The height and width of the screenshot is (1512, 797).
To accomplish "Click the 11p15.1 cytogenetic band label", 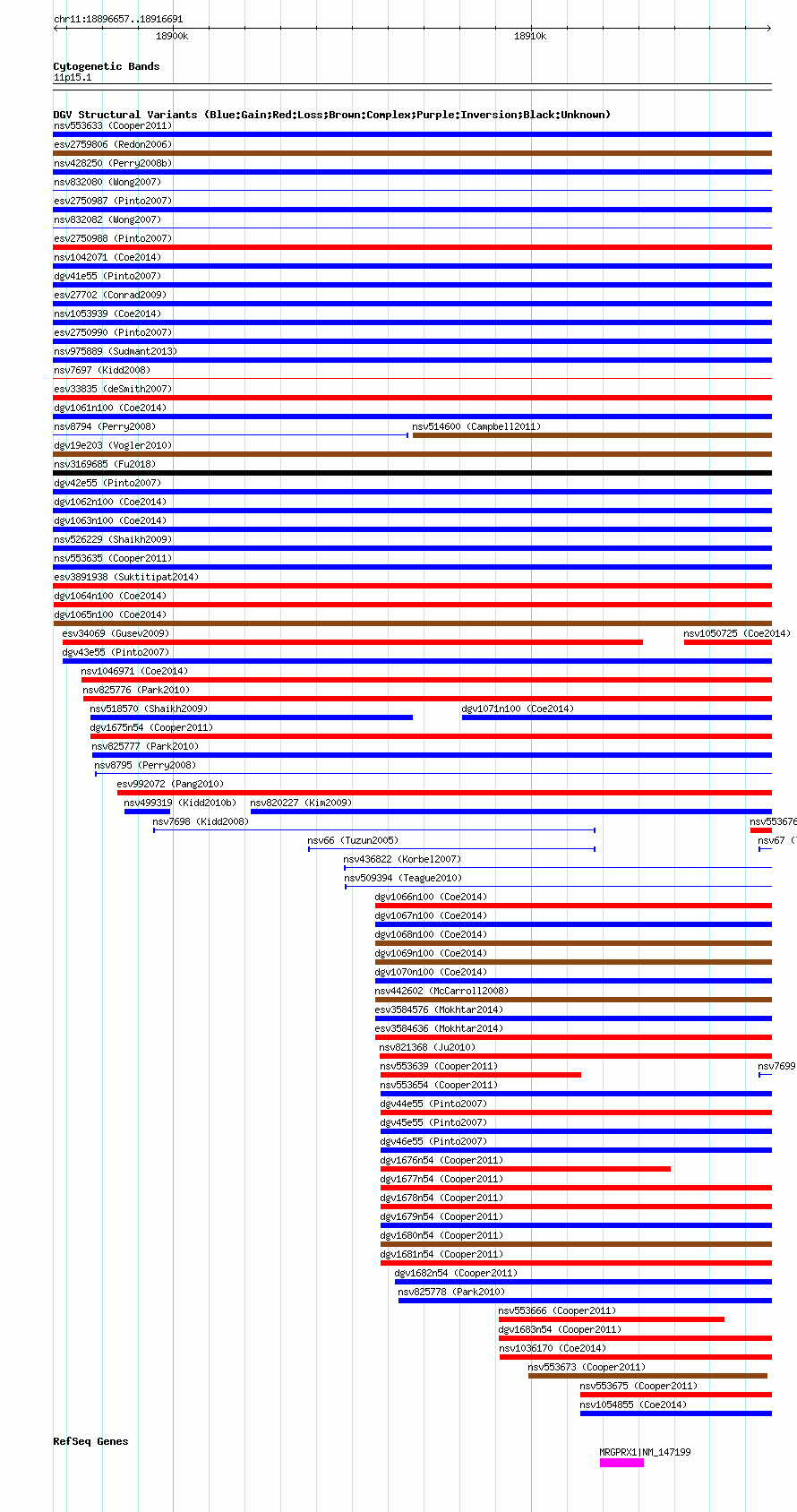I will tap(73, 77).
